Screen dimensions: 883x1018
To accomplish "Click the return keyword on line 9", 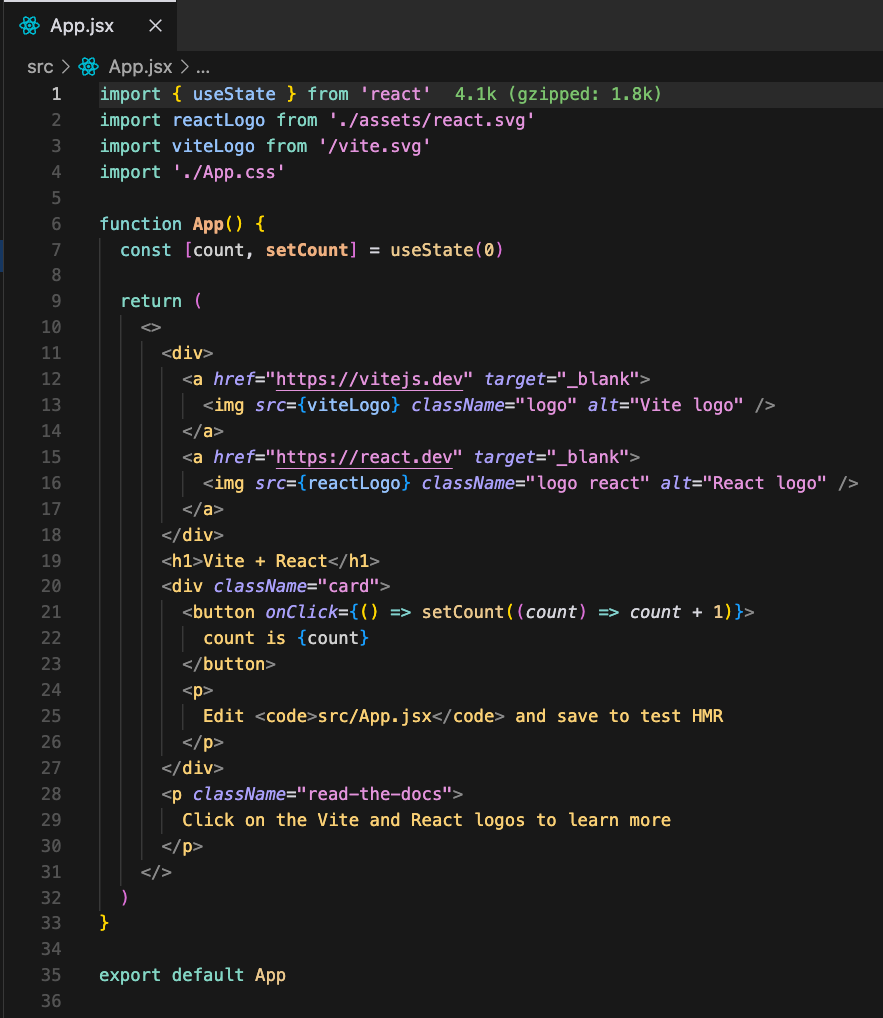I will pyautogui.click(x=151, y=301).
